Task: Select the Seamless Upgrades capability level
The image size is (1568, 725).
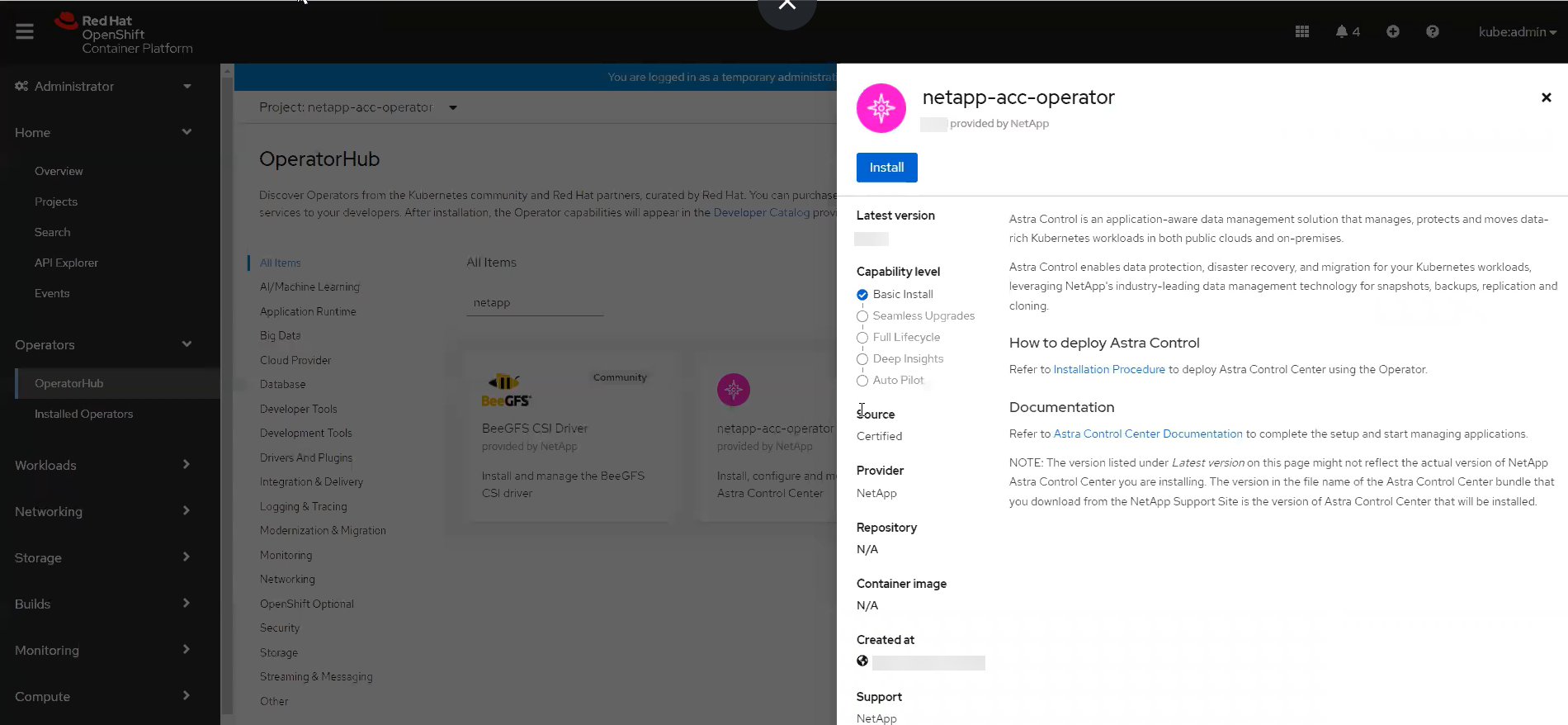Action: click(x=862, y=316)
